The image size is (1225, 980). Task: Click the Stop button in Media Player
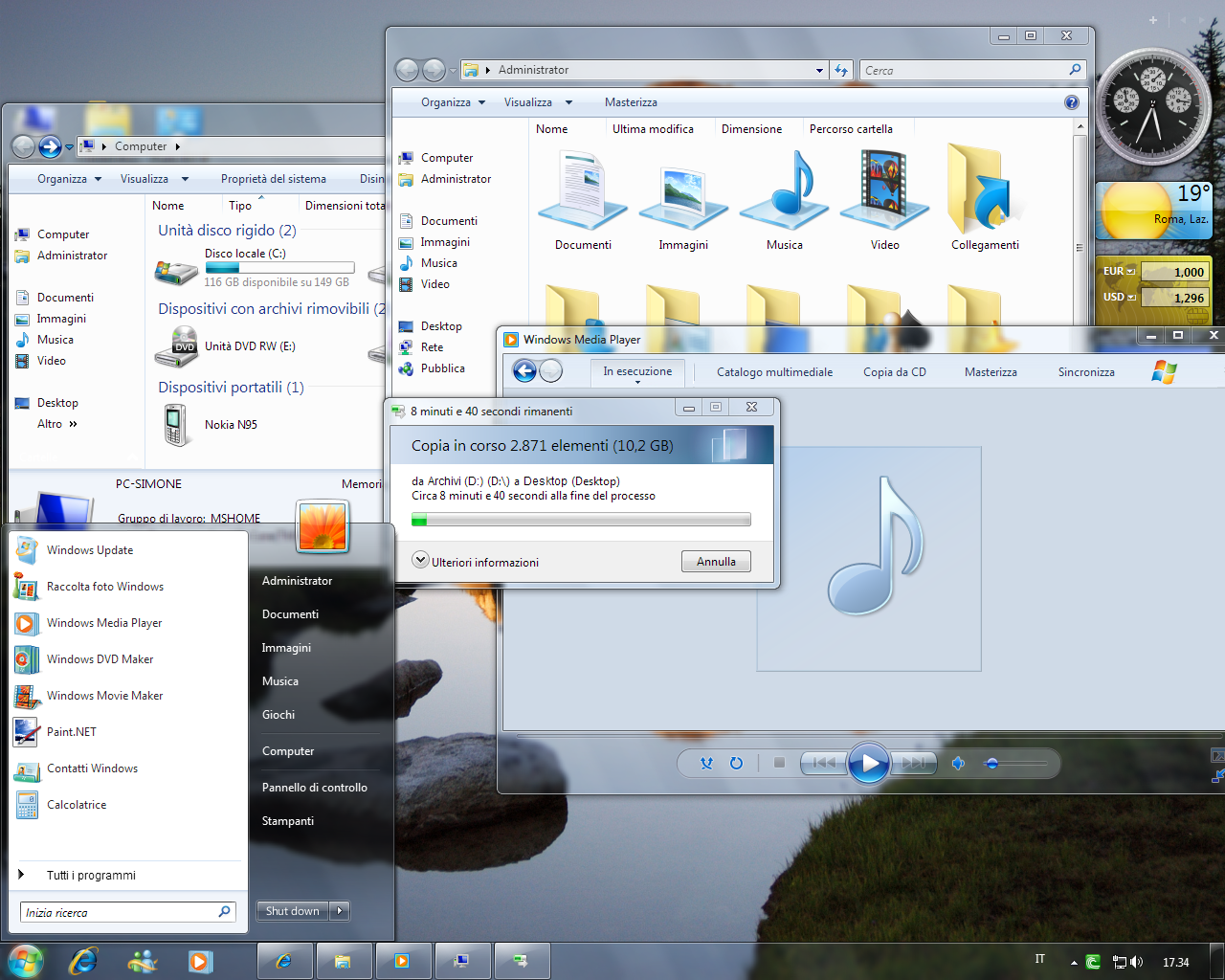(x=779, y=763)
